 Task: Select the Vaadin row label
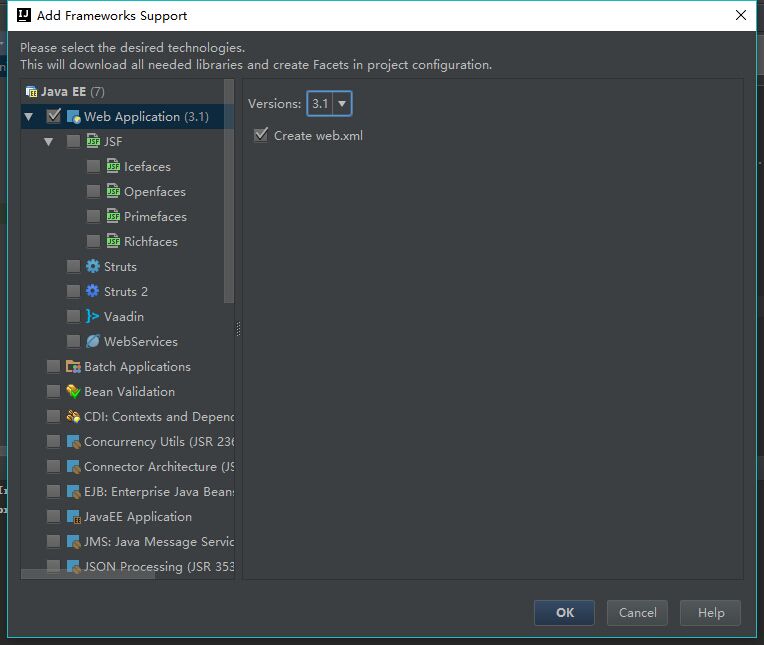pyautogui.click(x=124, y=317)
